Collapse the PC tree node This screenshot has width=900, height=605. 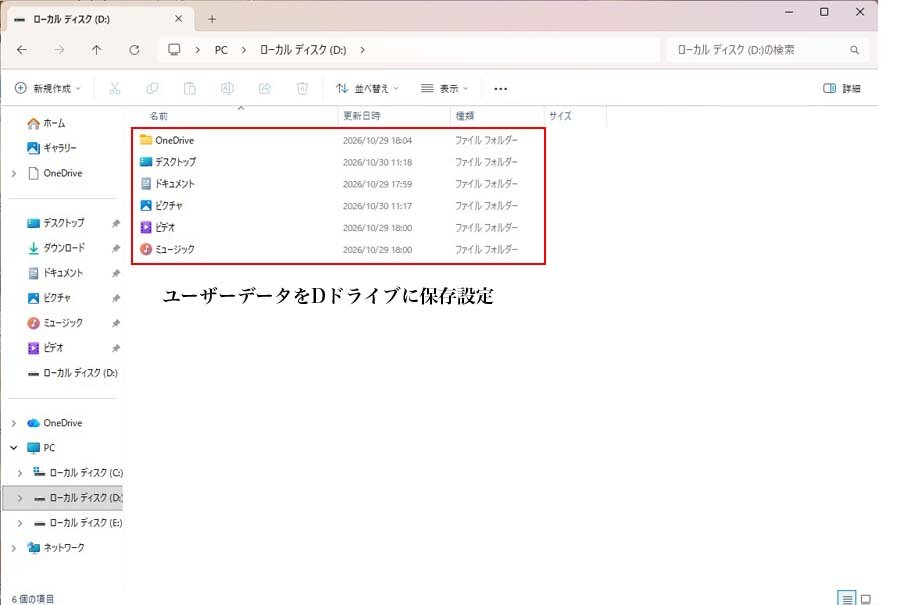(x=14, y=448)
